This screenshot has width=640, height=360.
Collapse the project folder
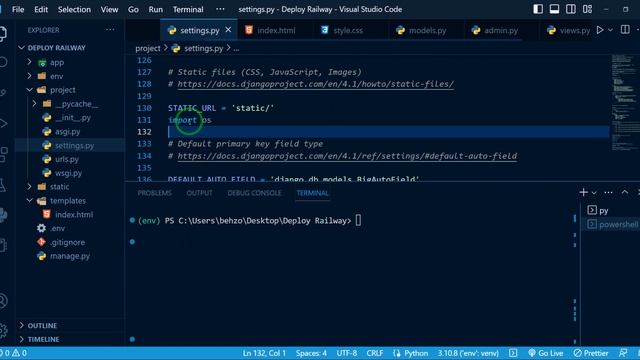[70, 90]
